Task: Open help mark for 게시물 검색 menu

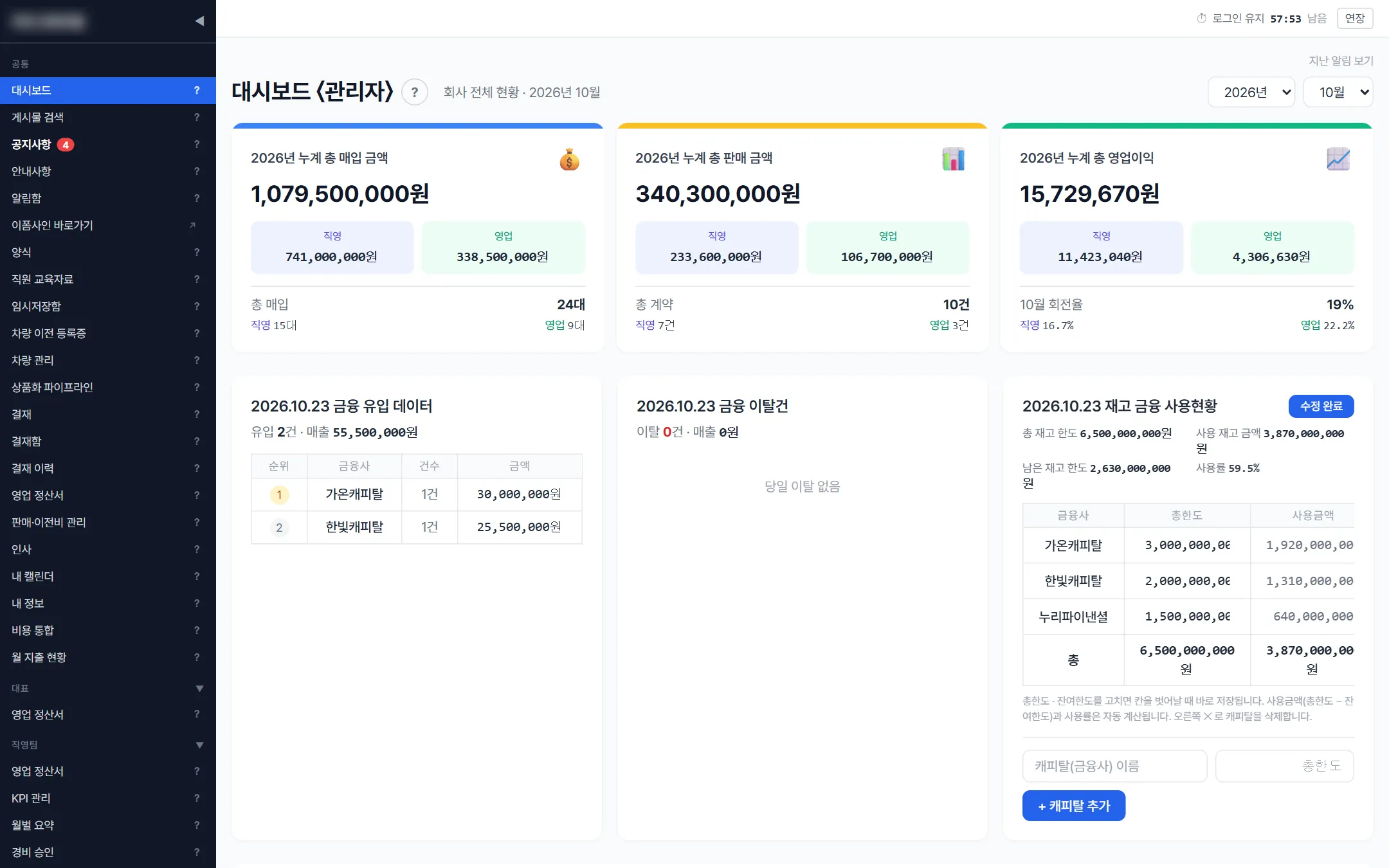Action: [197, 117]
